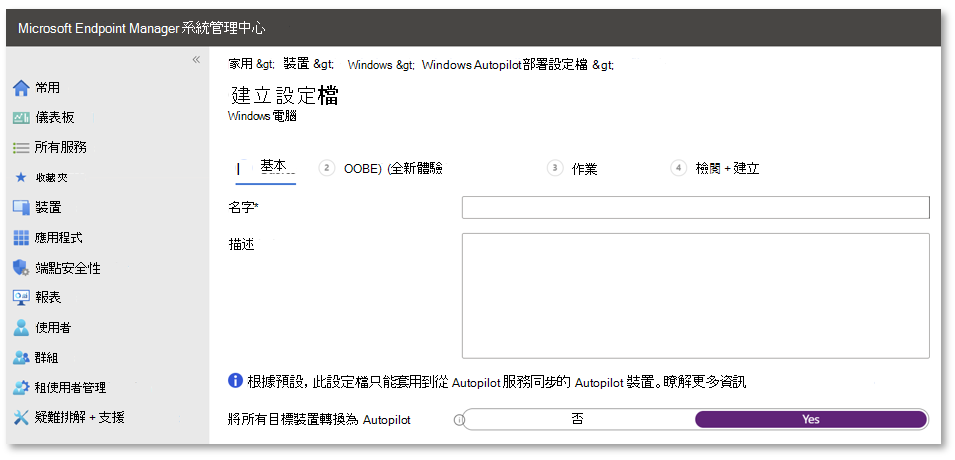Click the blue information icon before 根據預設

tap(235, 381)
